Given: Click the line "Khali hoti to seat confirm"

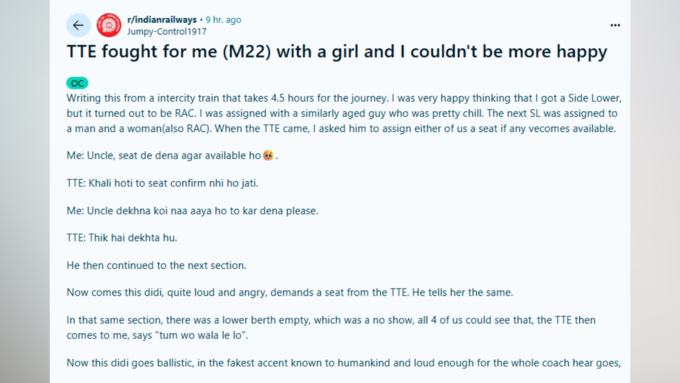Looking at the screenshot, I should pos(162,183).
